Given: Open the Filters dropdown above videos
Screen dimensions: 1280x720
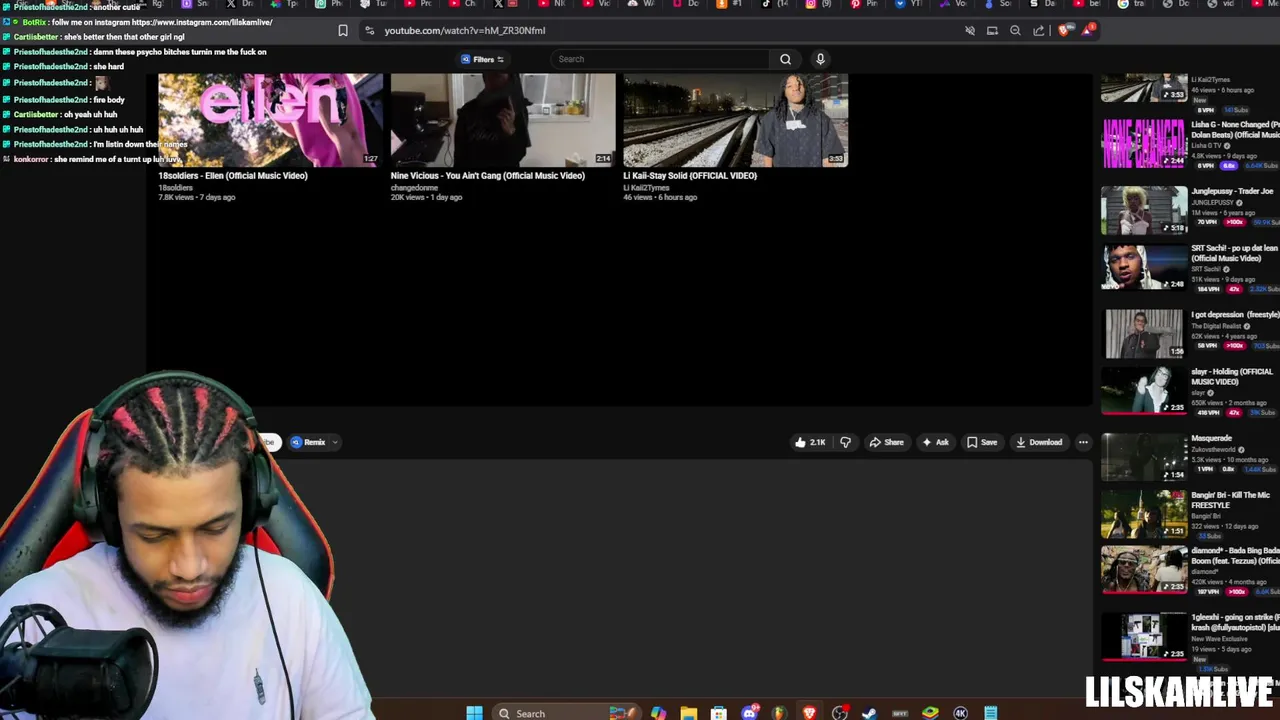Looking at the screenshot, I should pyautogui.click(x=483, y=59).
